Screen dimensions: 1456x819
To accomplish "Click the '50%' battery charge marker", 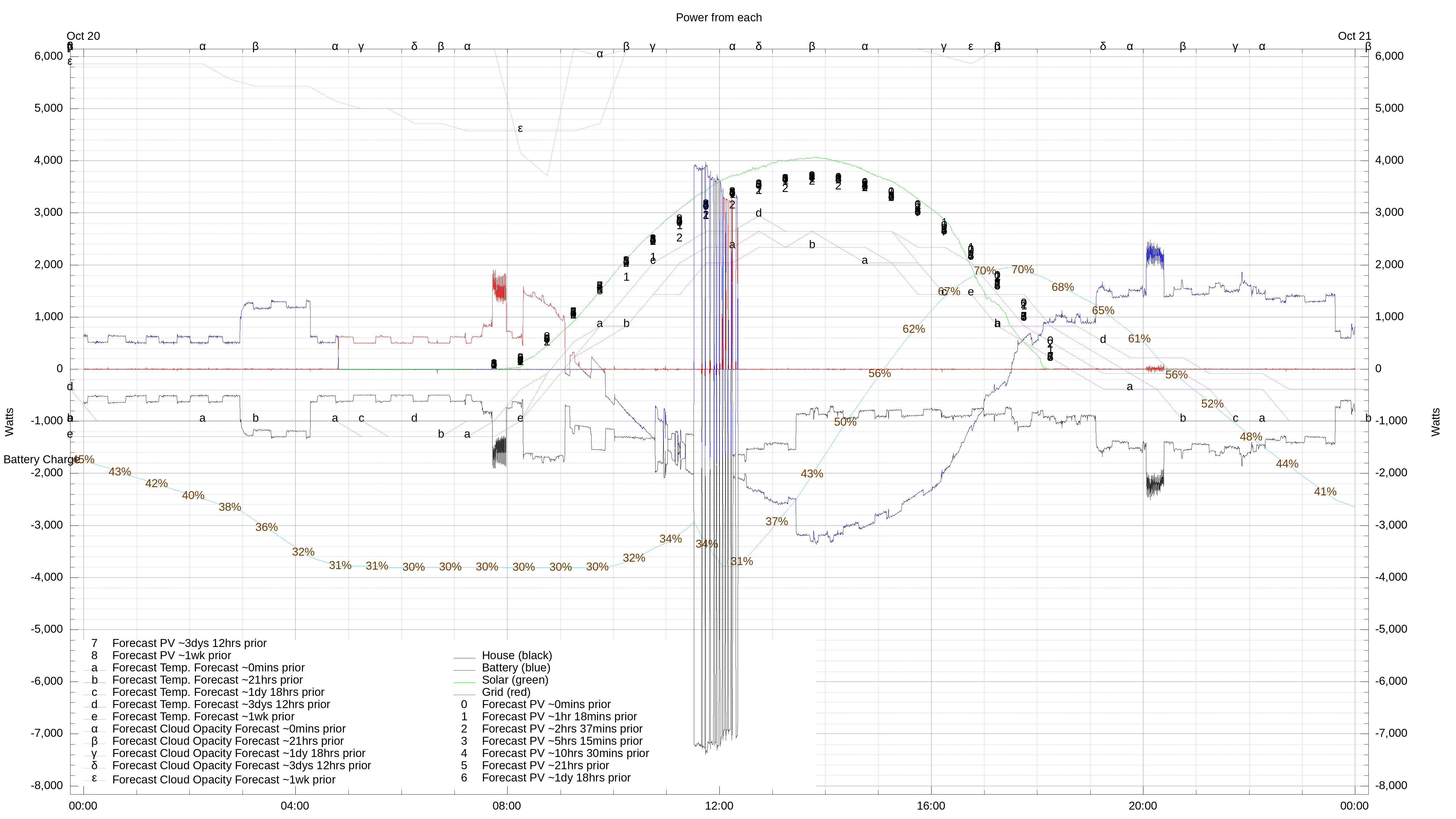I will point(845,422).
